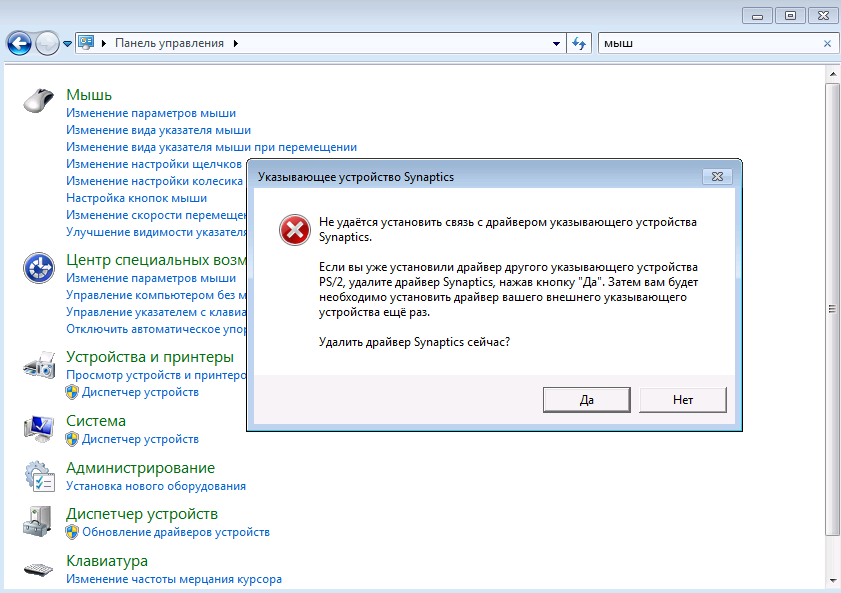Screen dimensions: 841x593
Task: Open the Устройства и принтеры icon
Action: pyautogui.click(x=39, y=365)
